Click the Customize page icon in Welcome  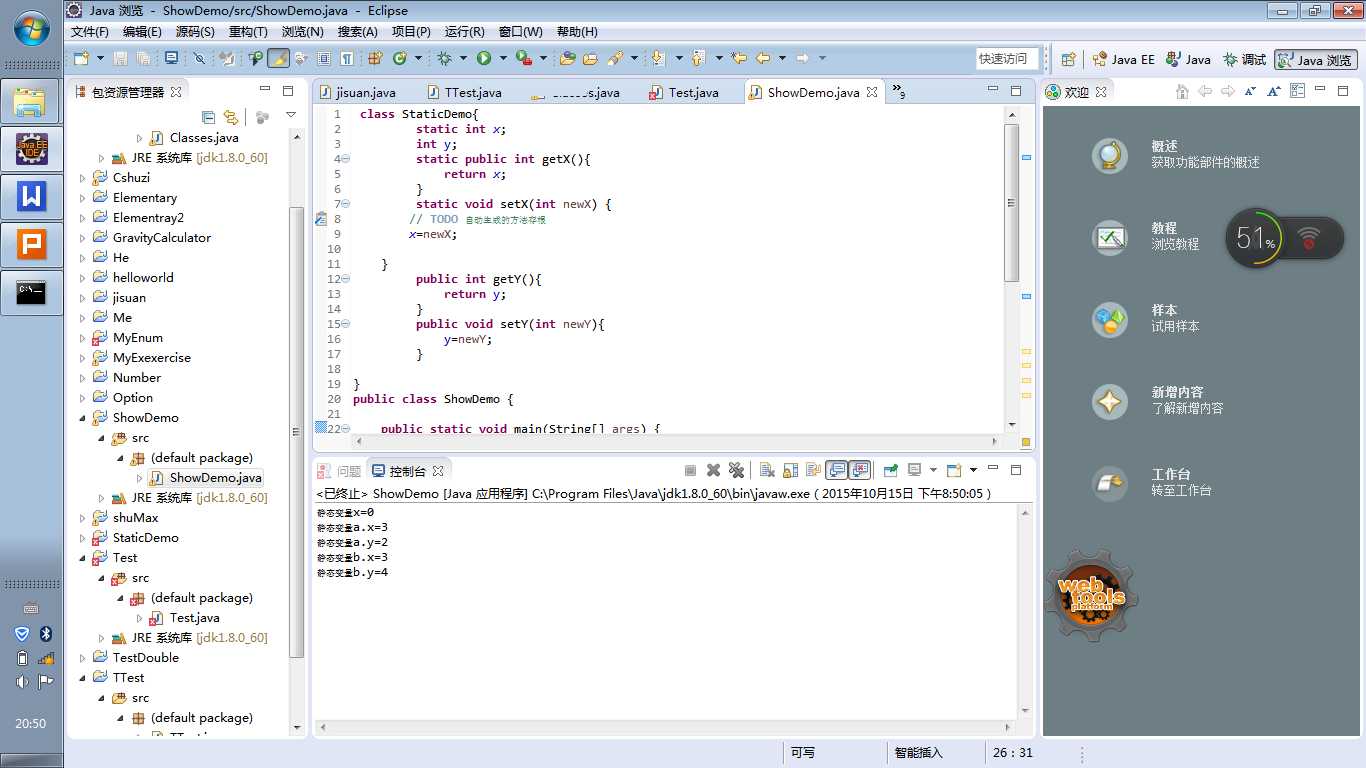[x=1298, y=91]
